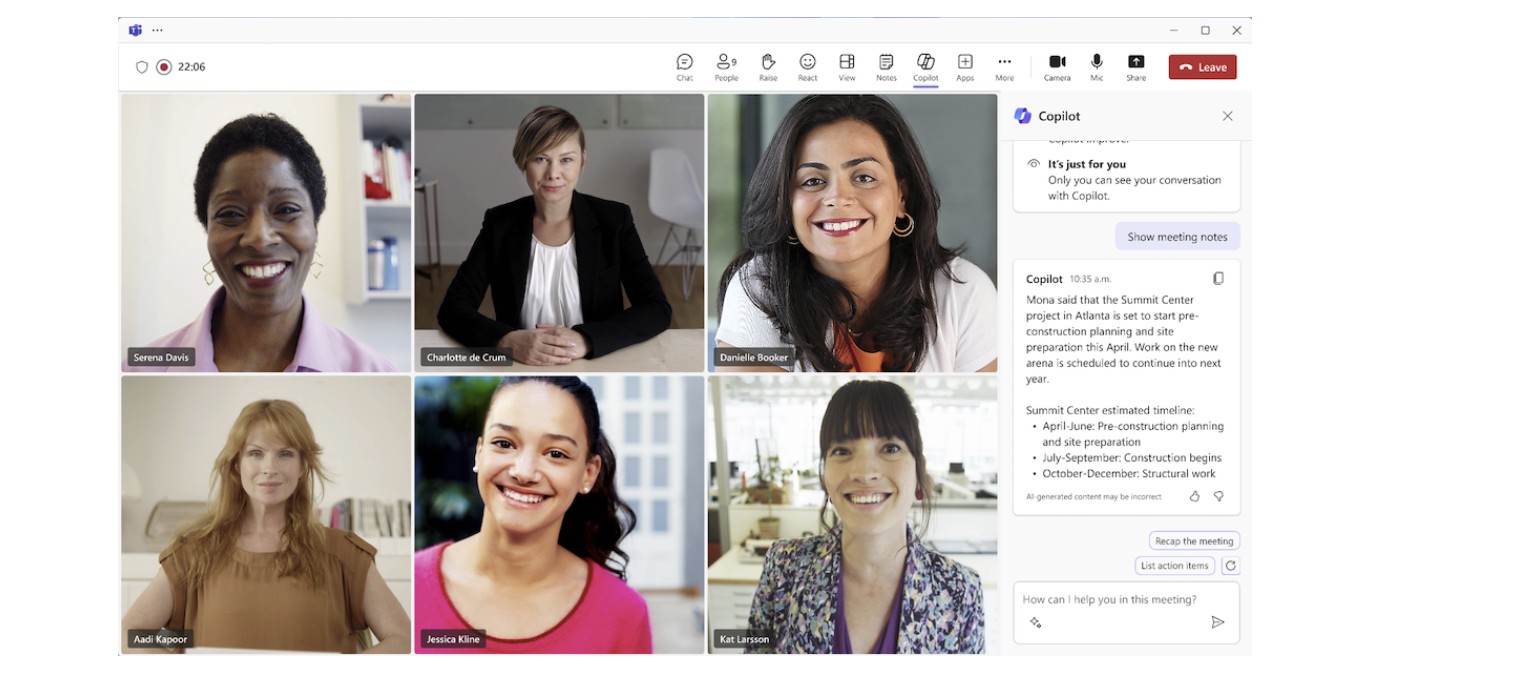Copy the Copilot response text
Screen dimensions: 1531x694
click(1218, 279)
